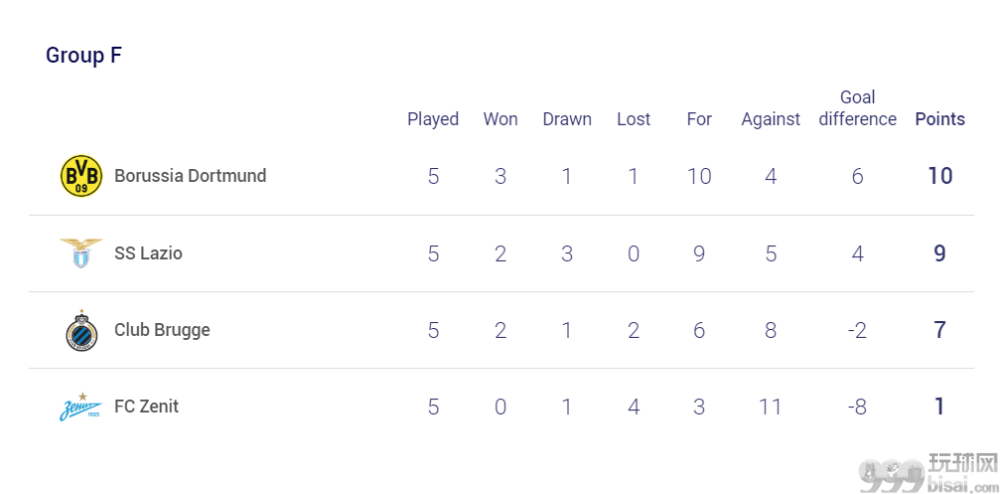Image resolution: width=1000 pixels, height=494 pixels.
Task: Click Dortmund's bold points total
Action: click(x=940, y=176)
